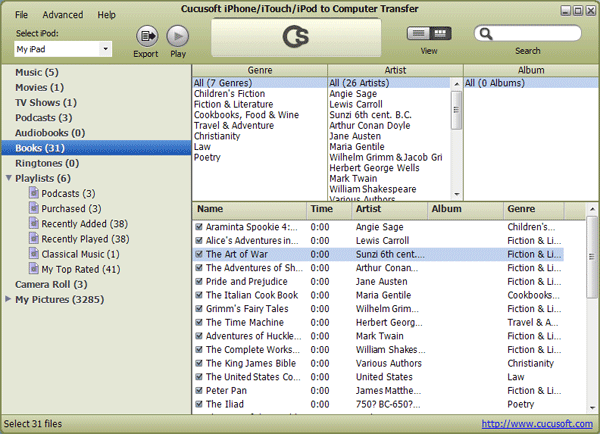
Task: Sort by Time column header
Action: click(x=329, y=209)
